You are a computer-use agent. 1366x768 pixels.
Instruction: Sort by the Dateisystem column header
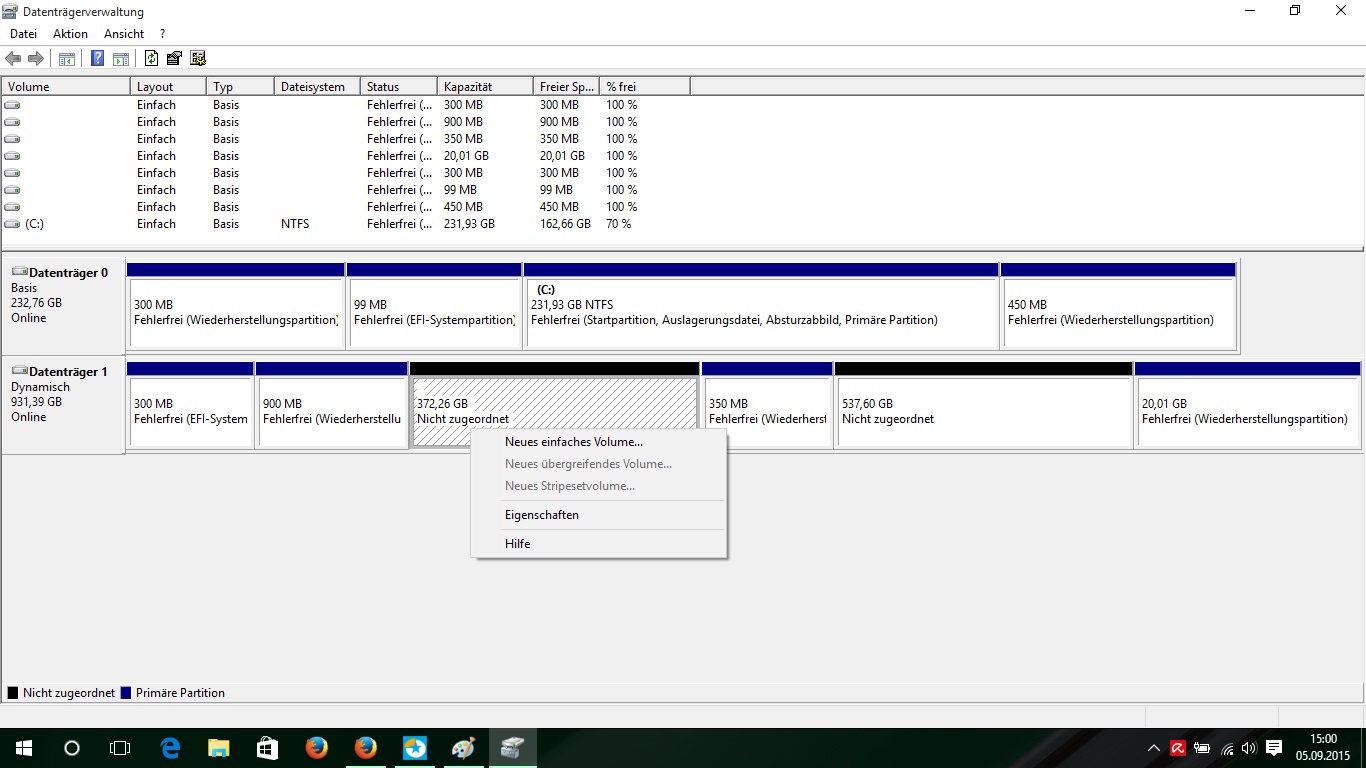click(x=317, y=87)
